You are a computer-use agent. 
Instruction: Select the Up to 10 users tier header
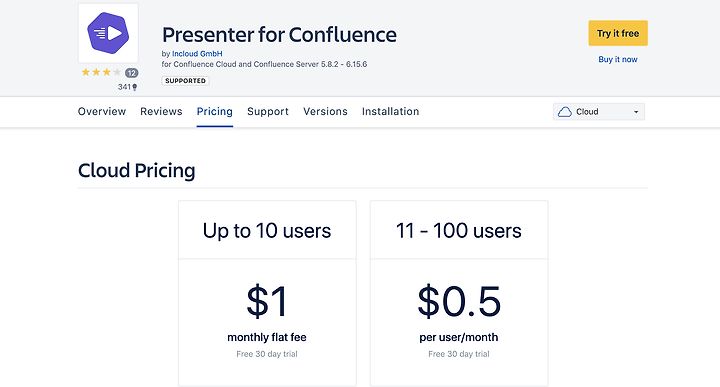click(x=267, y=230)
